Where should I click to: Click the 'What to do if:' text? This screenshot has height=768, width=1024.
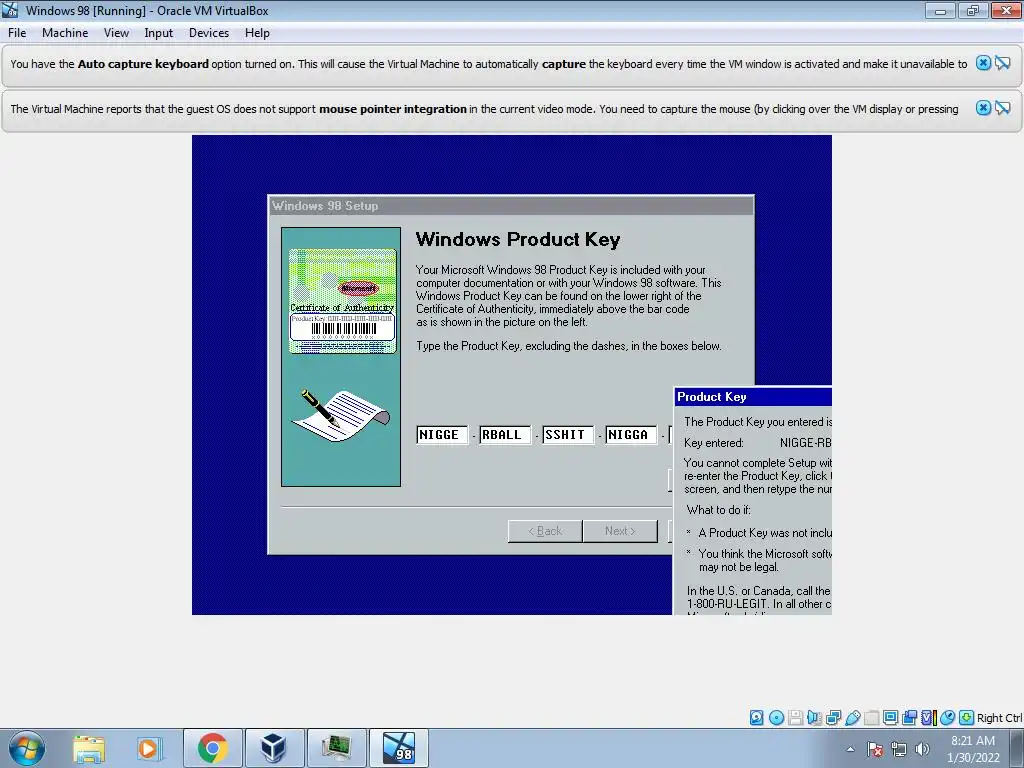click(x=718, y=510)
